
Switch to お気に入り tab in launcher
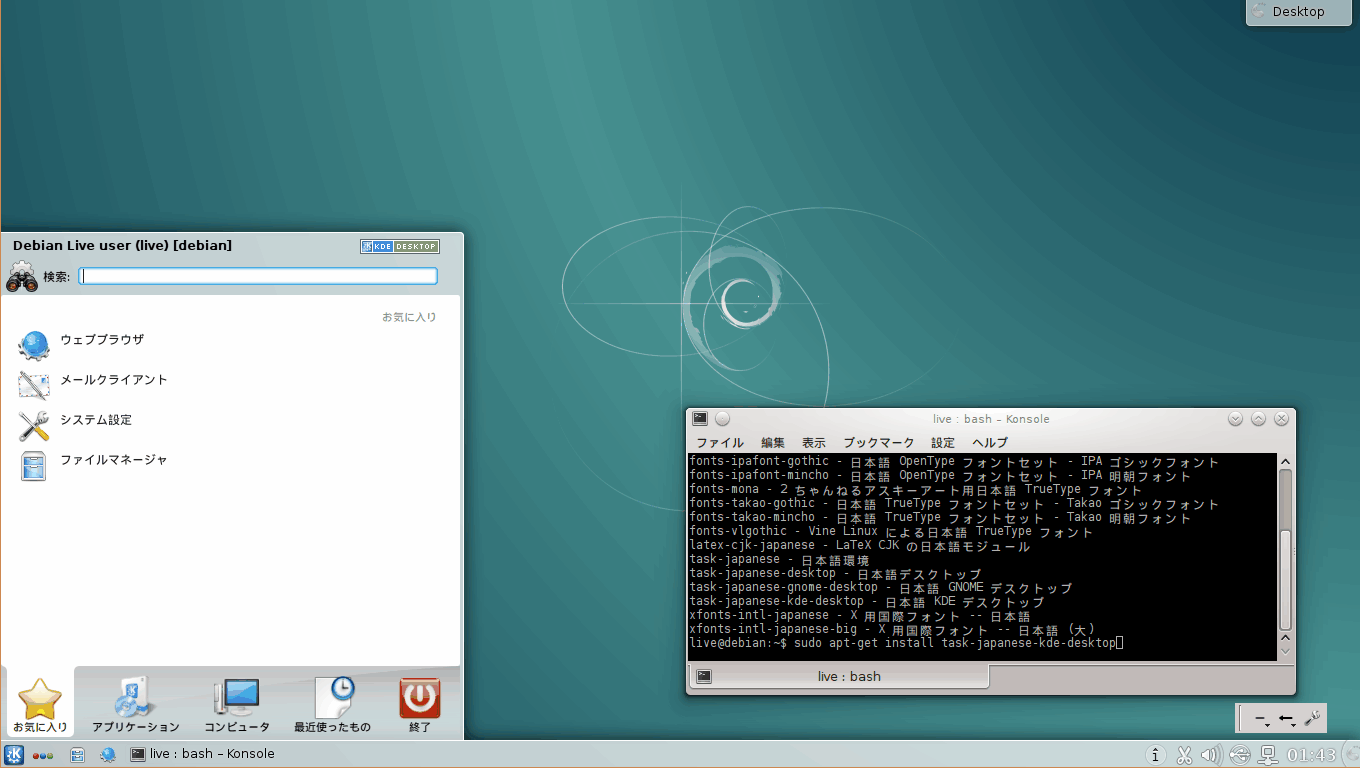tap(40, 704)
